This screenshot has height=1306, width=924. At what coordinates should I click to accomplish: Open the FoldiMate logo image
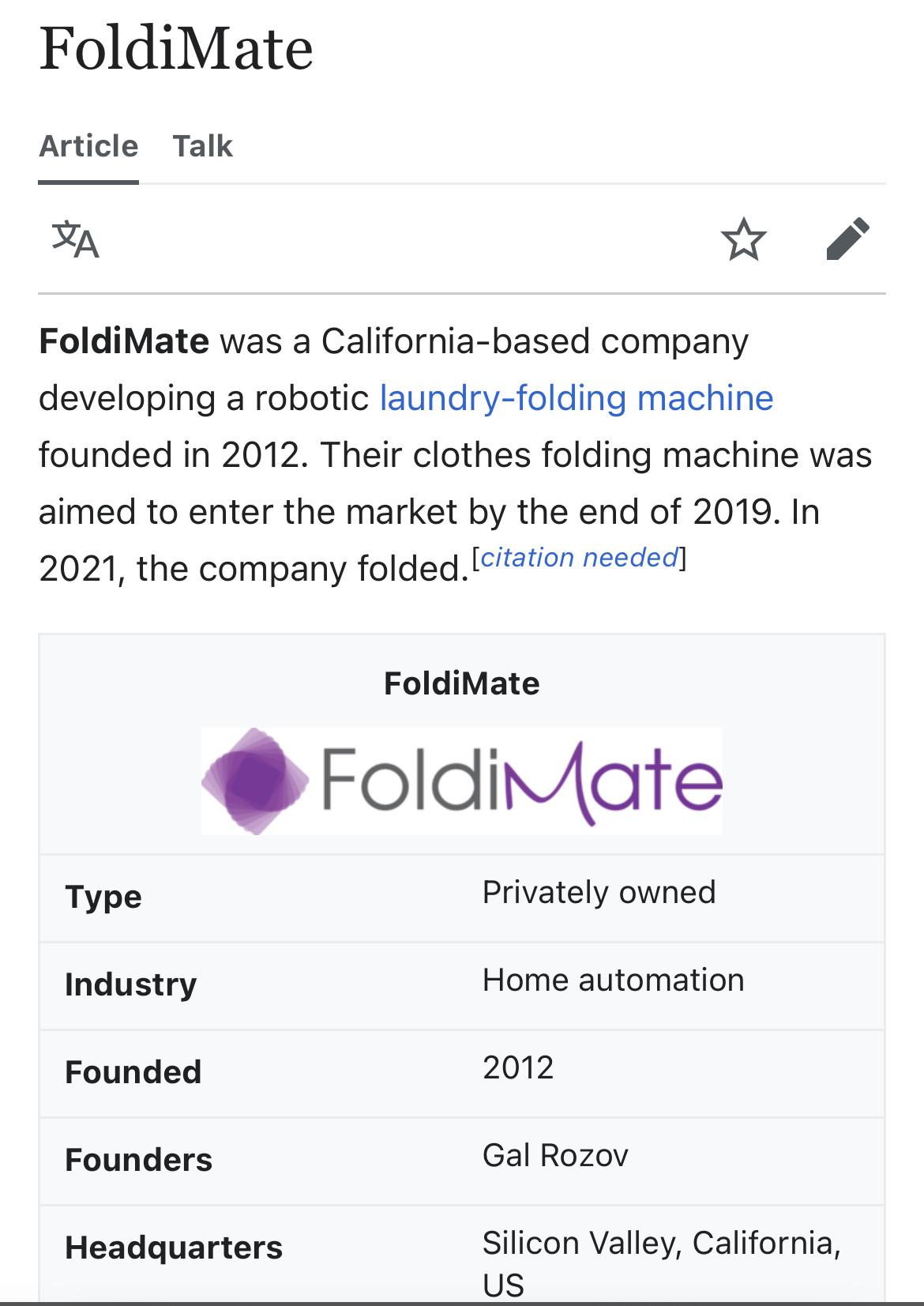462,781
